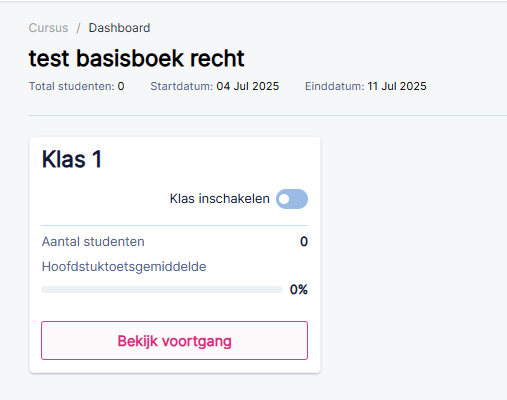Click the horizontal divider below course dates

[268, 116]
